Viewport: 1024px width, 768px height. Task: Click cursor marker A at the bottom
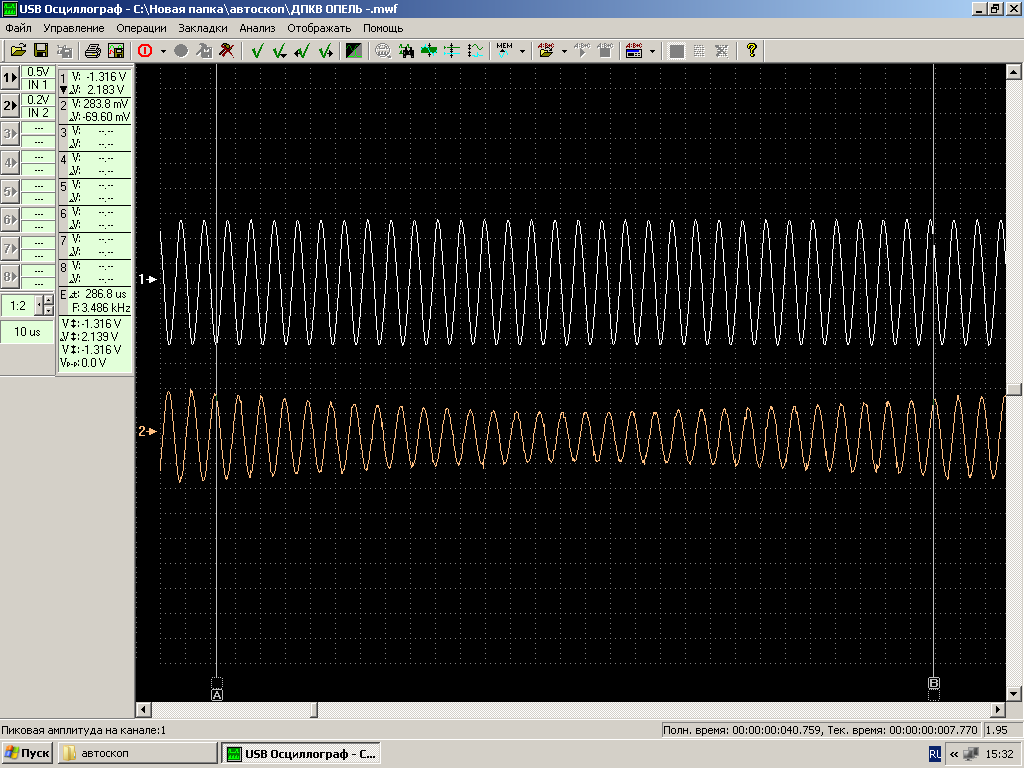click(x=217, y=695)
